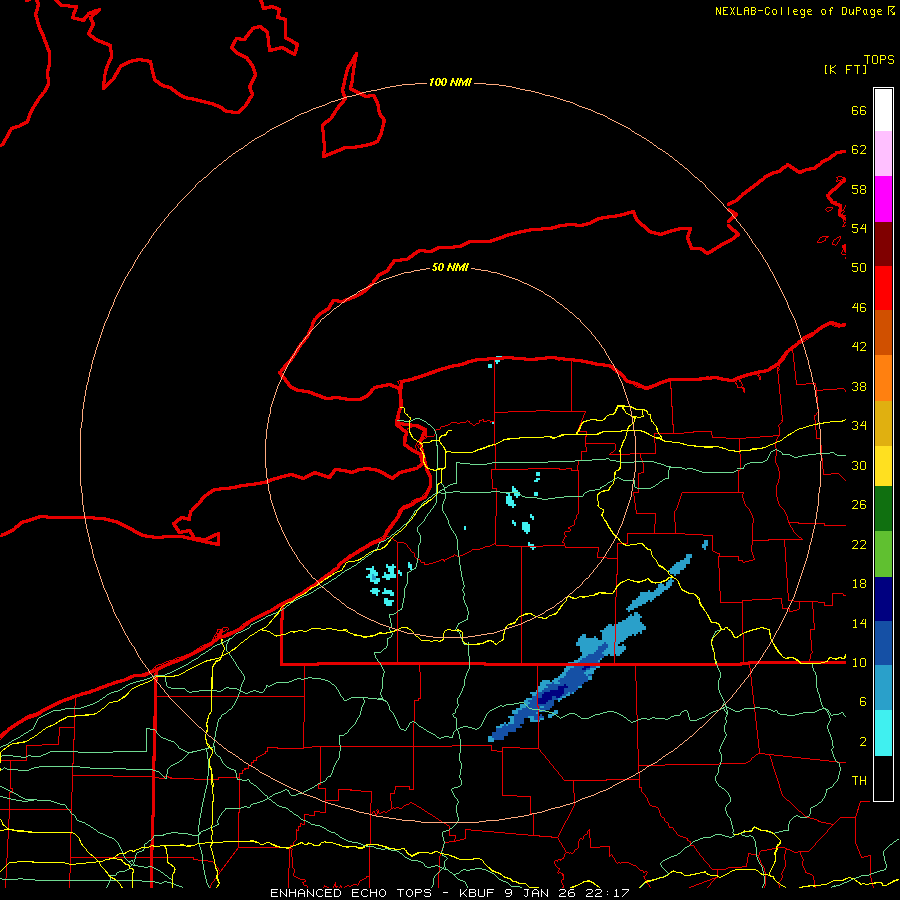
Task: Click the '42' legend value label
Action: [x=859, y=347]
